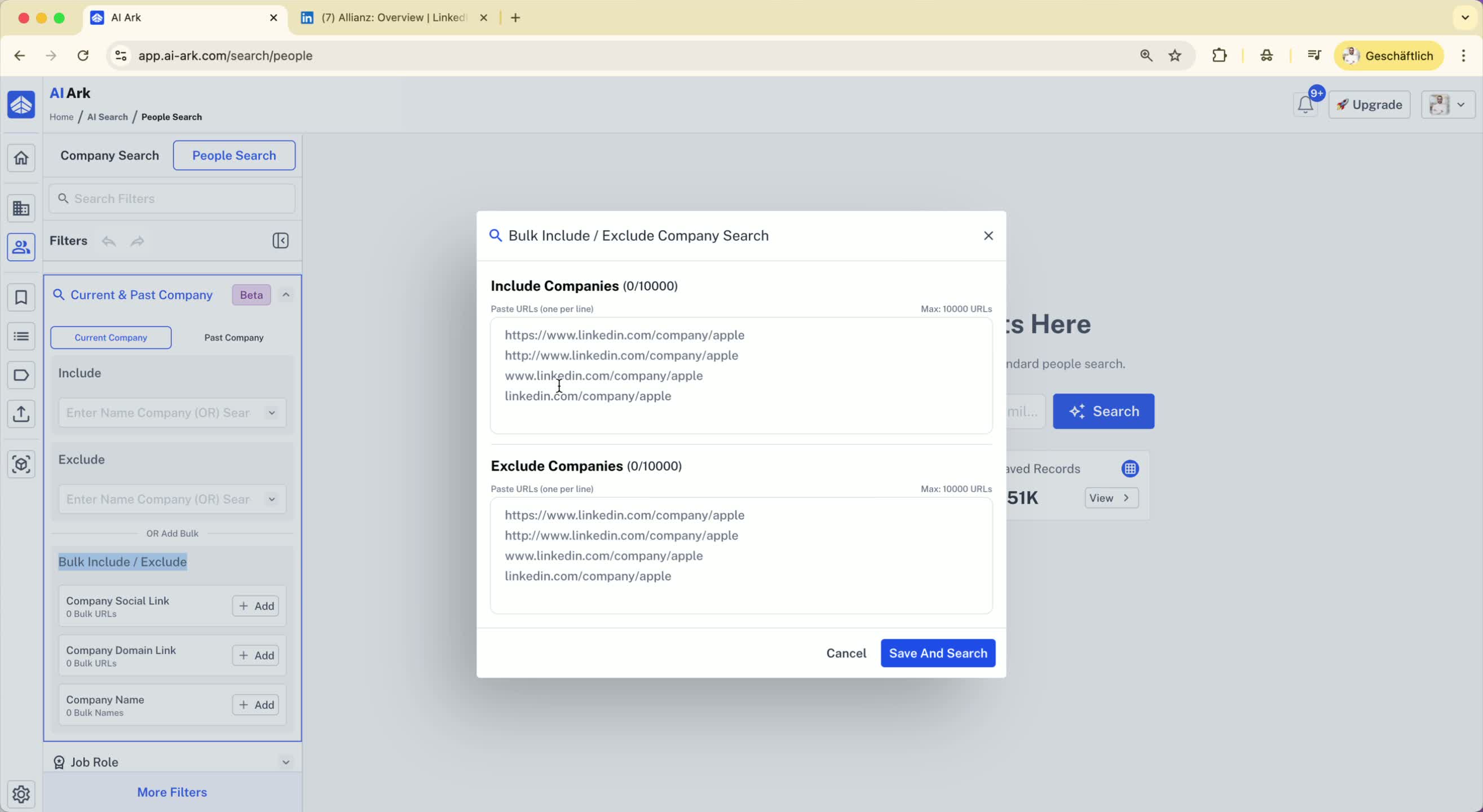Click the Home icon in the sidebar
The image size is (1483, 812).
[21, 158]
